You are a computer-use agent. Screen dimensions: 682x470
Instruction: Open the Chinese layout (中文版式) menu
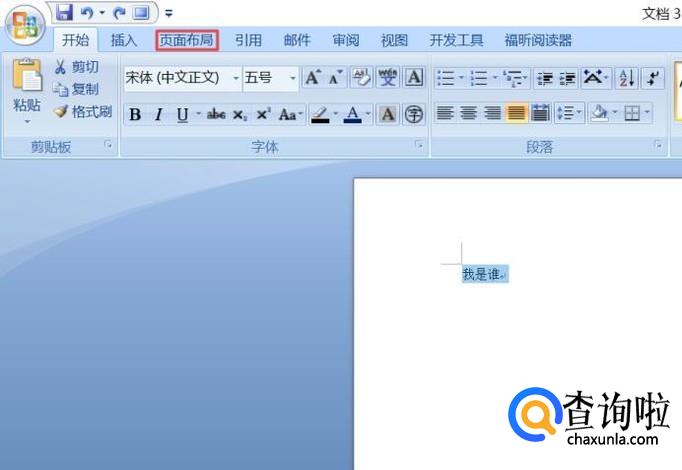point(595,78)
